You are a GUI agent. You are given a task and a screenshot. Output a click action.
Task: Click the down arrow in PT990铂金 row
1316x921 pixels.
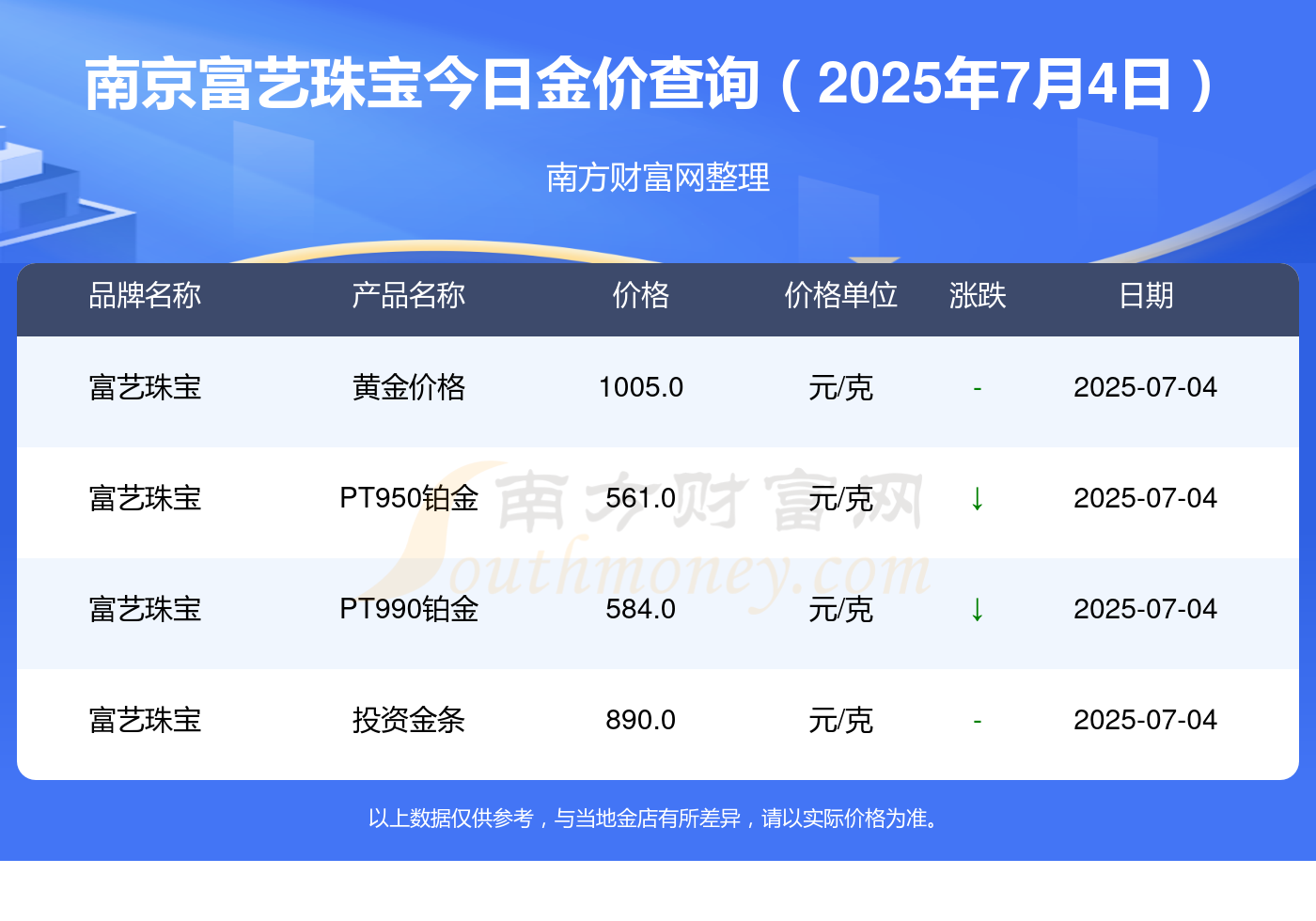pos(978,609)
